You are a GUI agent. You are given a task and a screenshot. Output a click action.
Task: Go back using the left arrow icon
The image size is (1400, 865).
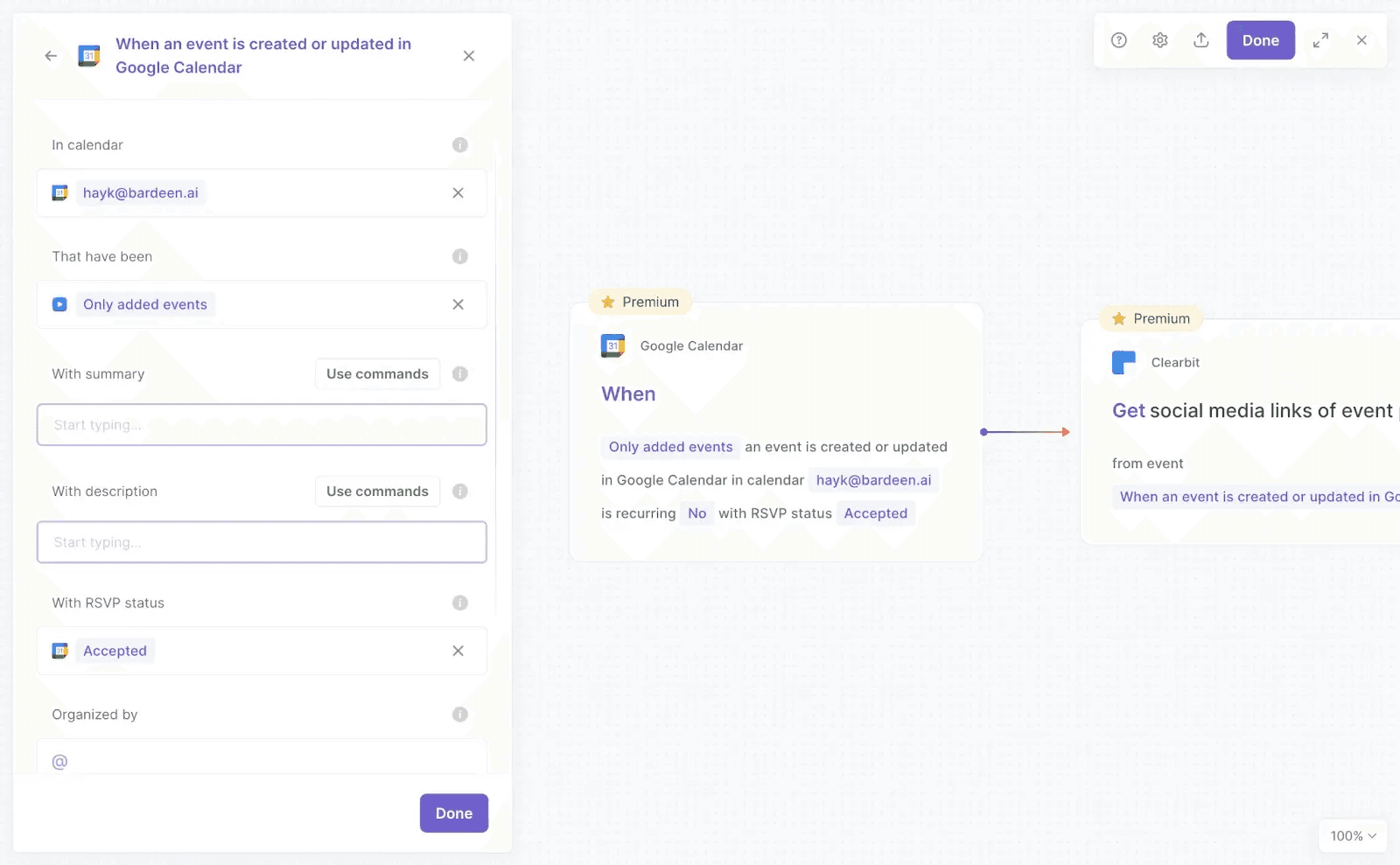click(x=51, y=56)
